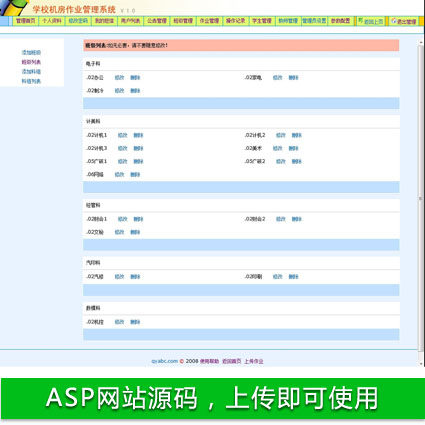Open the 公告管理 menu item
This screenshot has height=425, width=425.
coord(157,21)
